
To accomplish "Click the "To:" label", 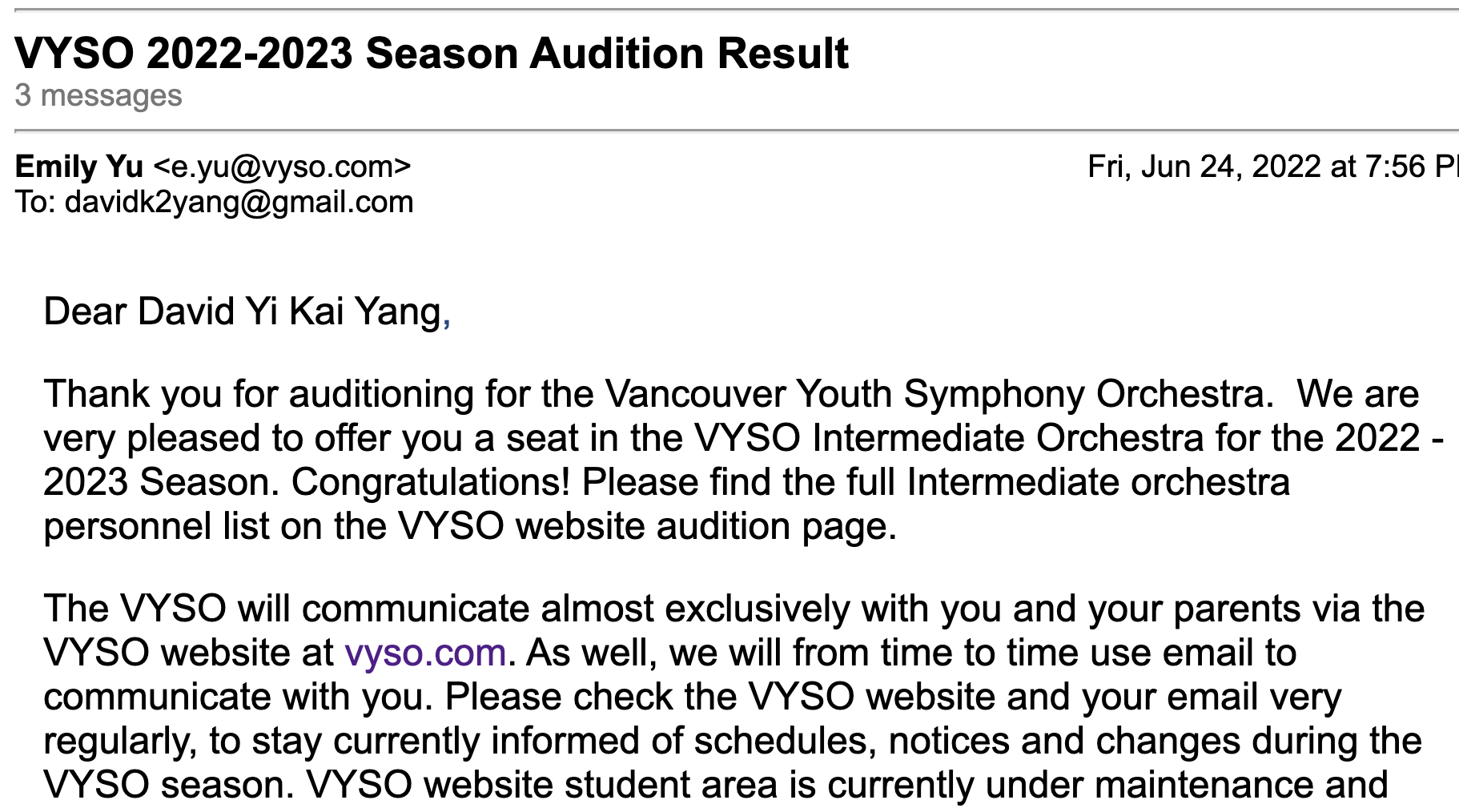I will point(35,203).
